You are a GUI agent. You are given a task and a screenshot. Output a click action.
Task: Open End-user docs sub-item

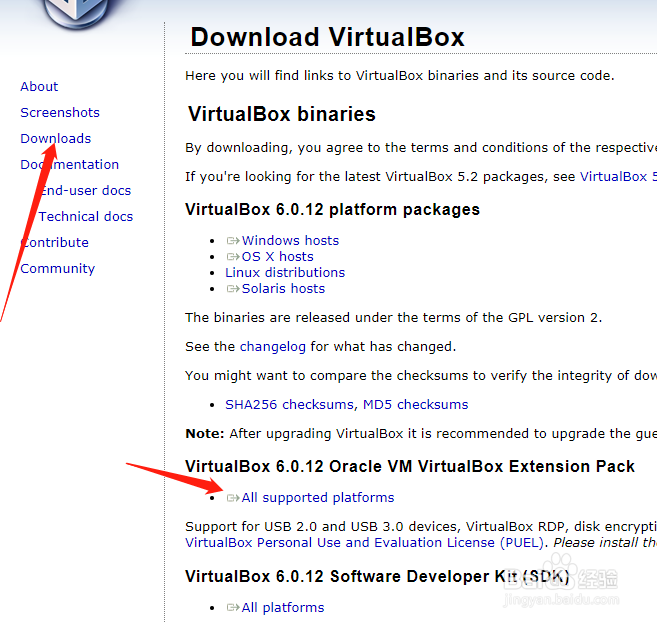(85, 191)
